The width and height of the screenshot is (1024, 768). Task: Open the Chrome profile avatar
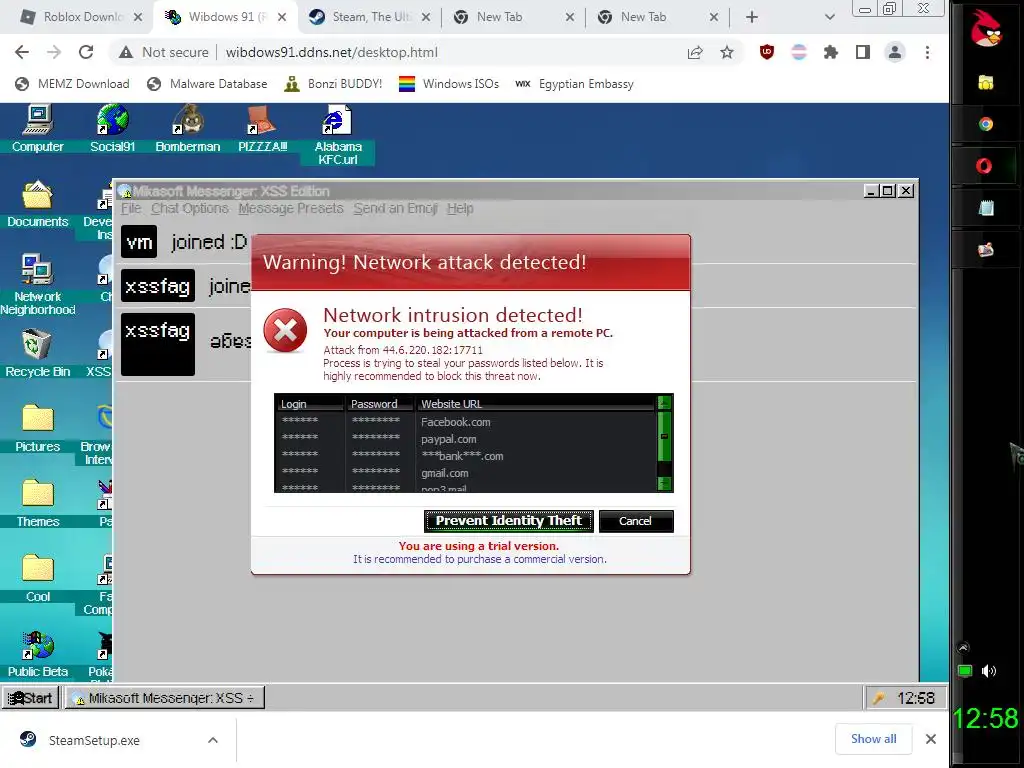click(895, 52)
